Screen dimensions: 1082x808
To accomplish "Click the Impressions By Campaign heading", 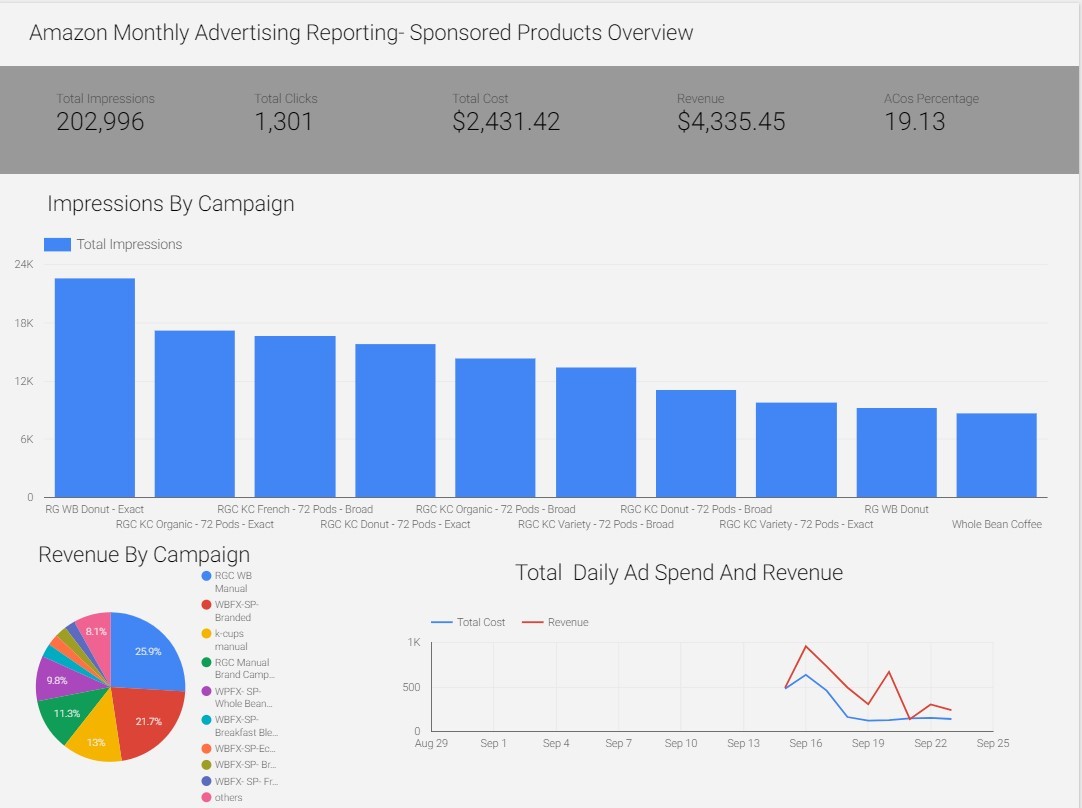I will coord(170,204).
